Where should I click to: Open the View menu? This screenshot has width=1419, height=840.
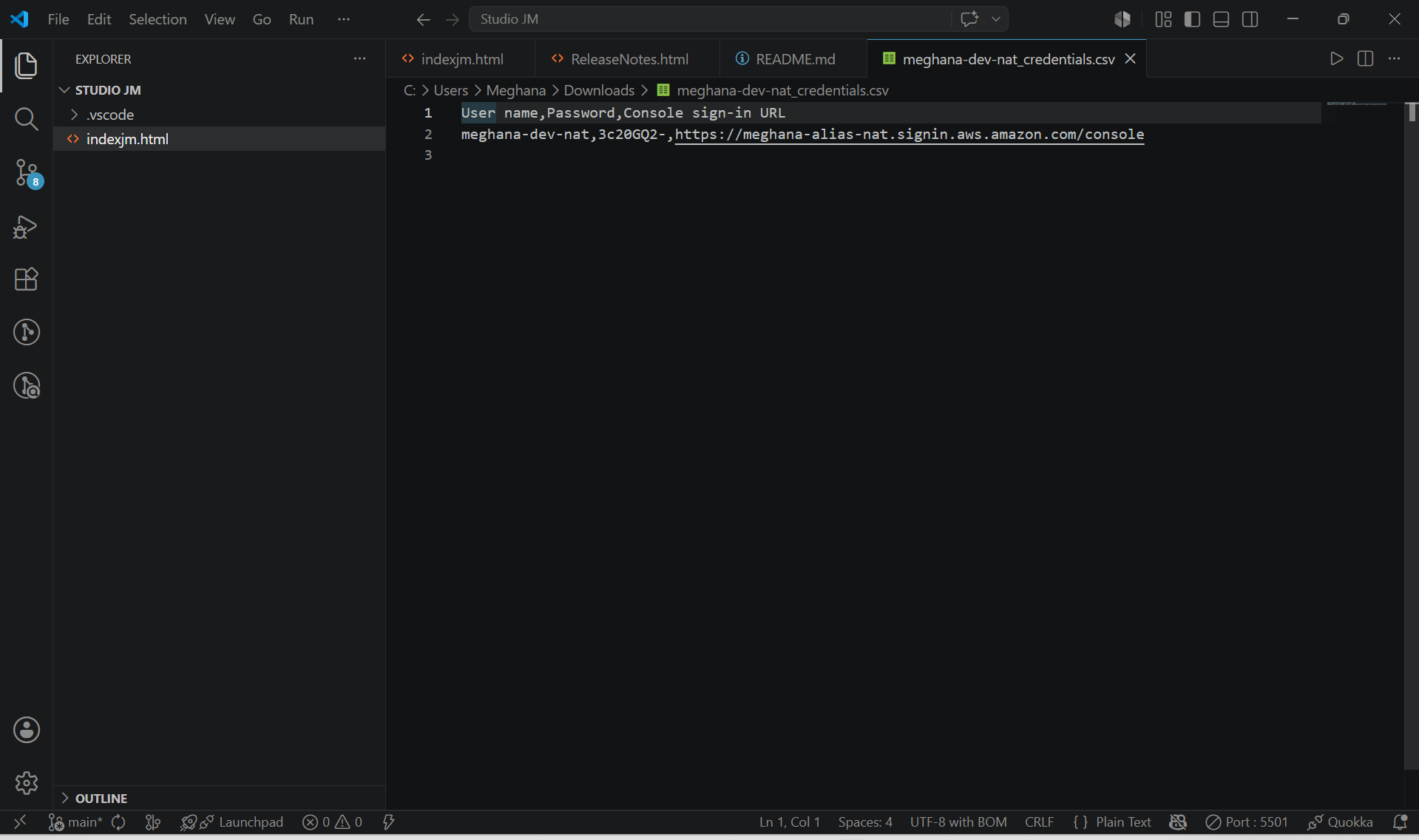220,19
